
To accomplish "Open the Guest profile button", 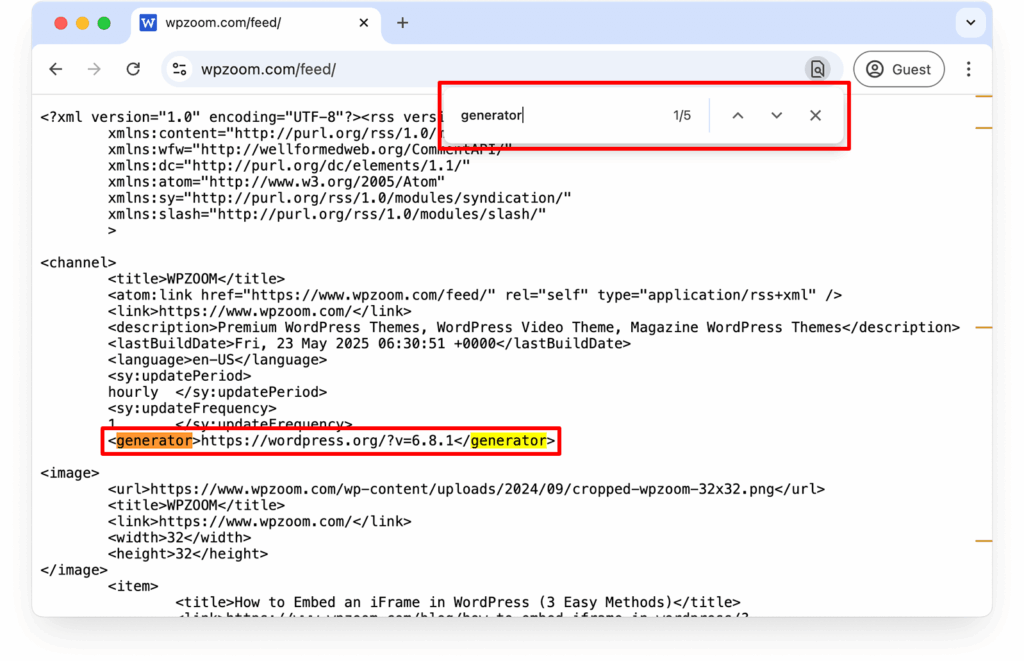I will tap(899, 69).
